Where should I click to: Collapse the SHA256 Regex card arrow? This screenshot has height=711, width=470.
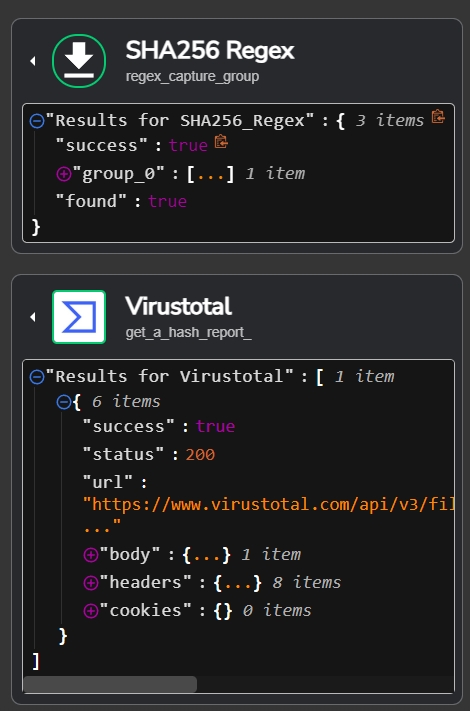[33, 61]
